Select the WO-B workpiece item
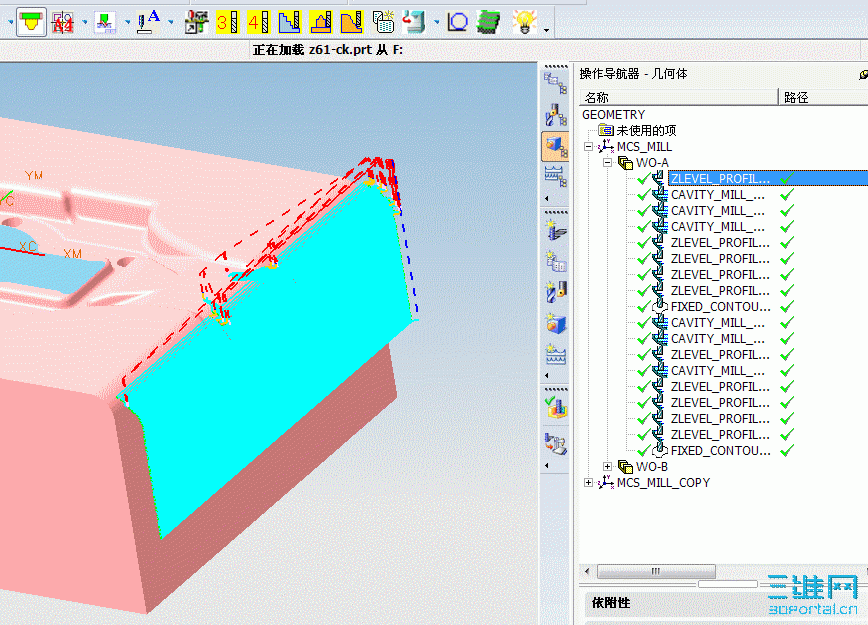Image resolution: width=868 pixels, height=625 pixels. point(652,467)
